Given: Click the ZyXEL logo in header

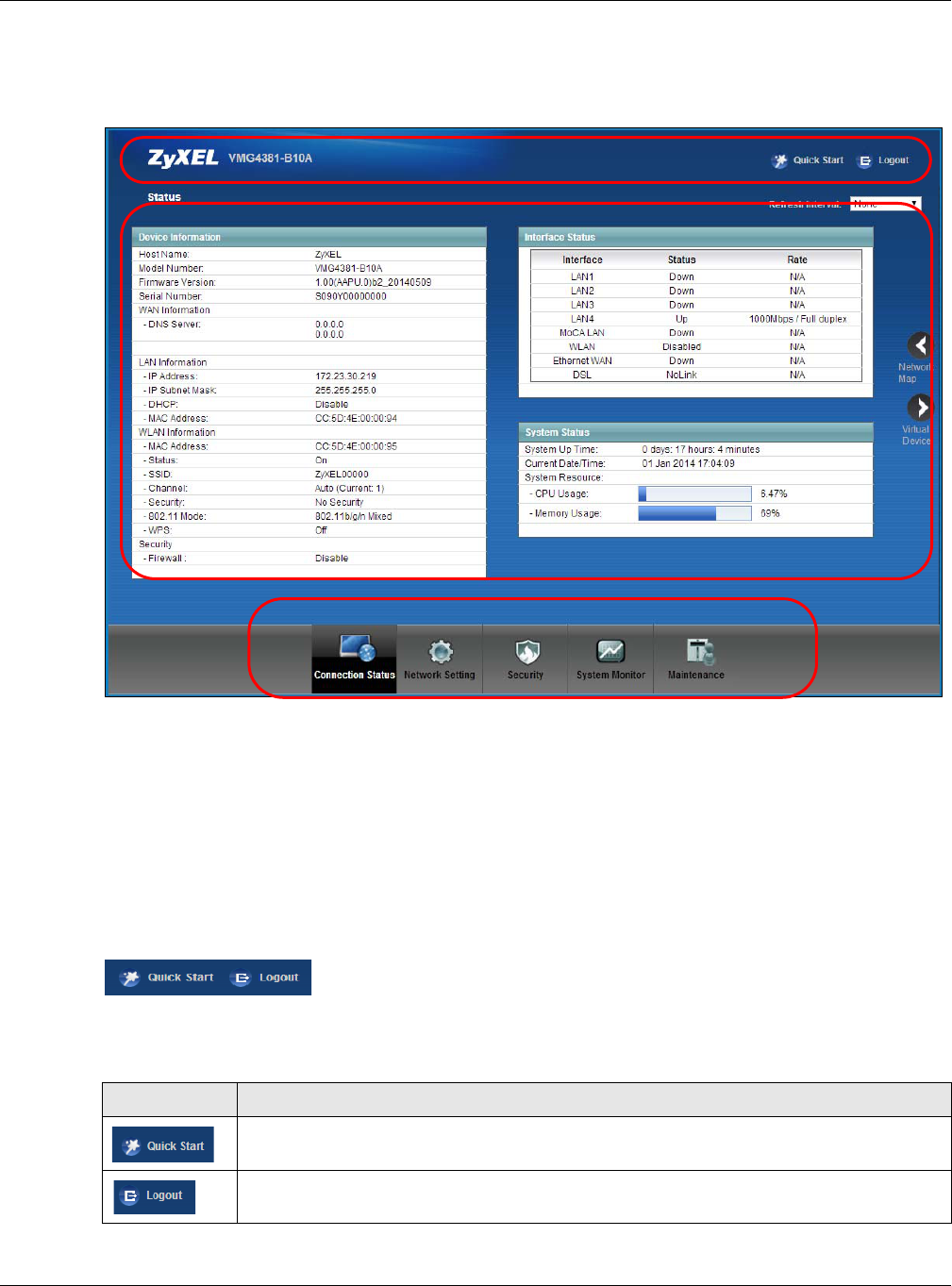Looking at the screenshot, I should point(183,158).
